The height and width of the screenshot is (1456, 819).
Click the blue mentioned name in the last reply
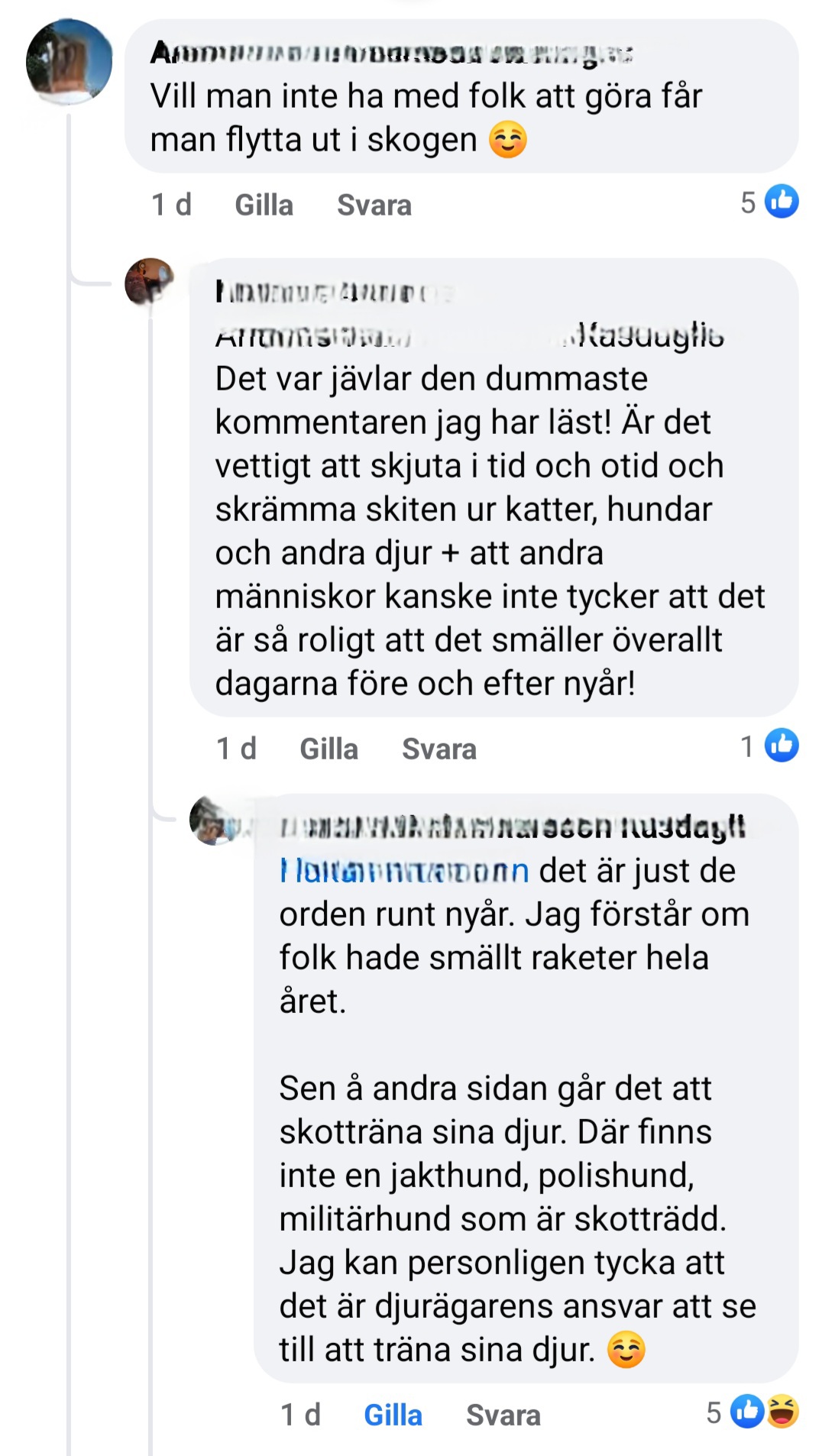403,871
